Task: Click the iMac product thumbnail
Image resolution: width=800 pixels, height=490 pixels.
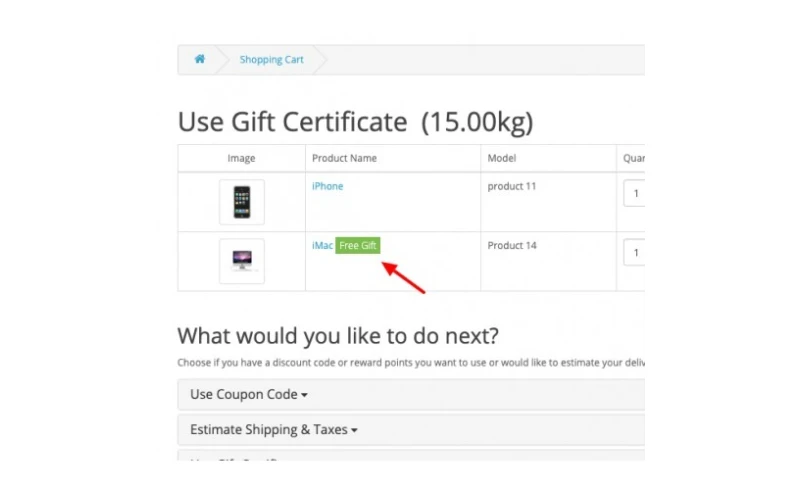Action: point(241,261)
